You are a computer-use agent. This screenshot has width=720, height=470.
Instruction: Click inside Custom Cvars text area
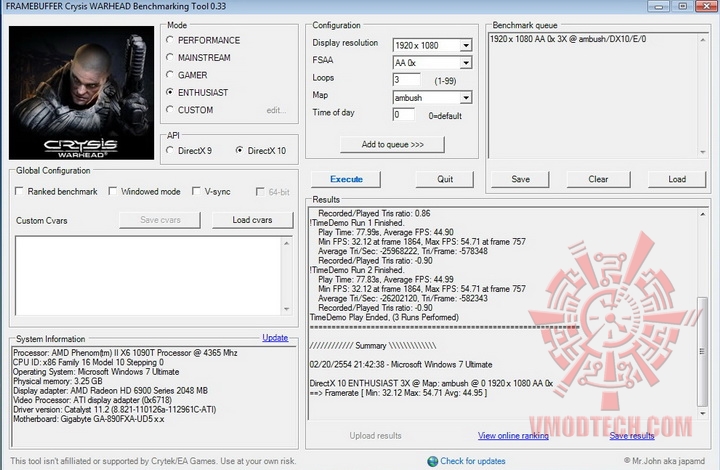point(148,276)
